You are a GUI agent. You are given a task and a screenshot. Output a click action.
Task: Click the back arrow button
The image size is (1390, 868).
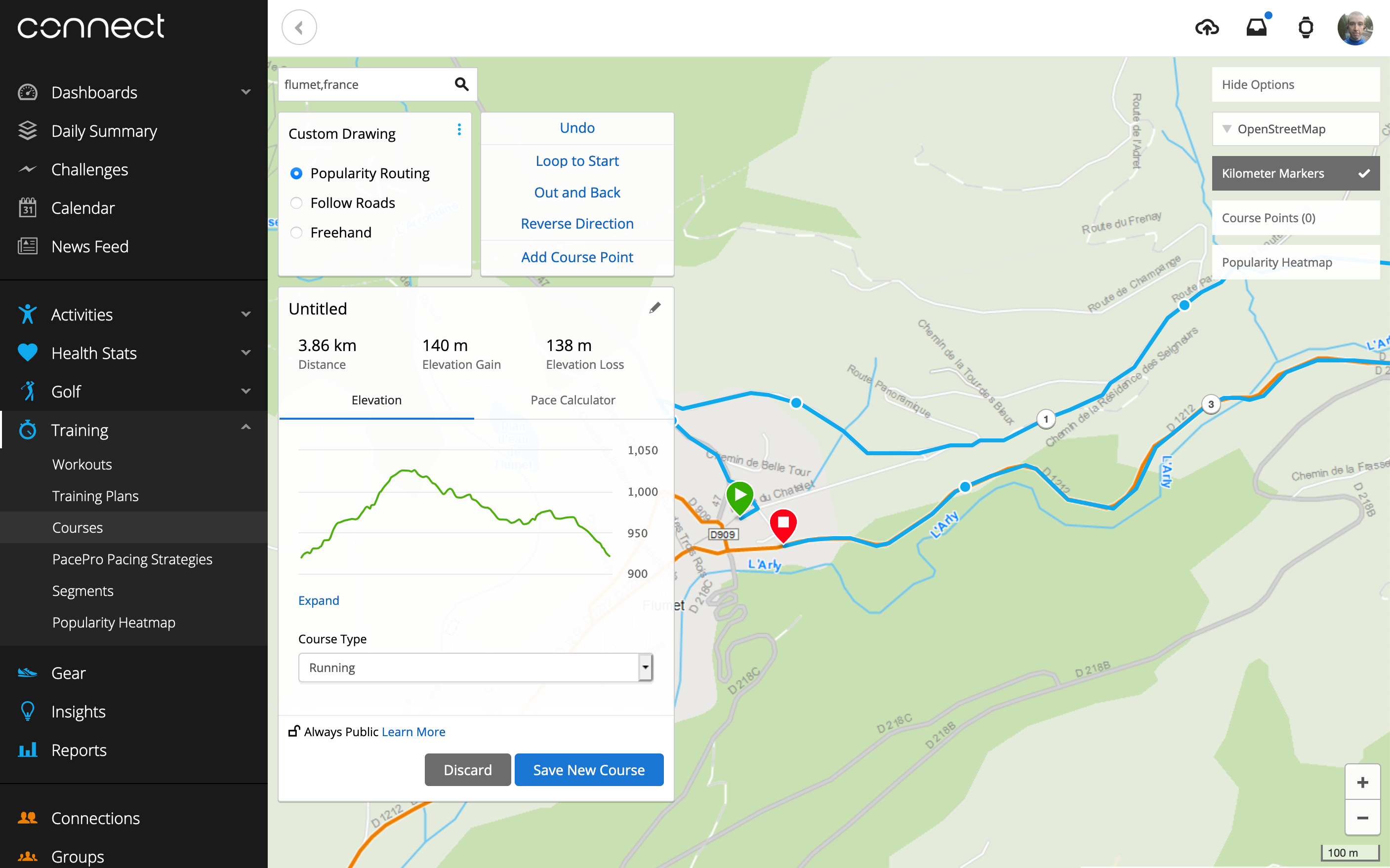299,28
